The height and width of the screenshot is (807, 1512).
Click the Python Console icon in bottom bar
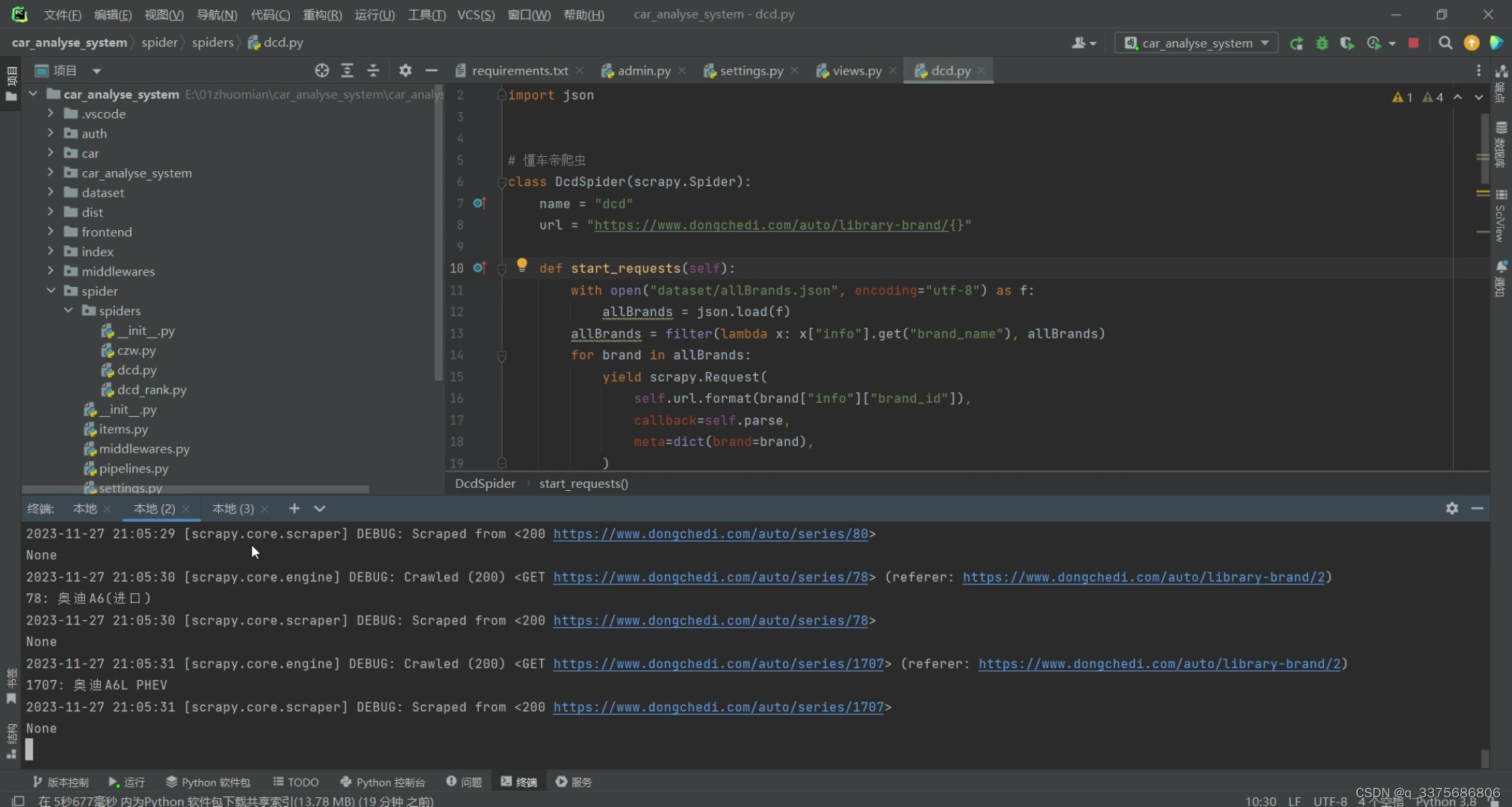coord(383,782)
